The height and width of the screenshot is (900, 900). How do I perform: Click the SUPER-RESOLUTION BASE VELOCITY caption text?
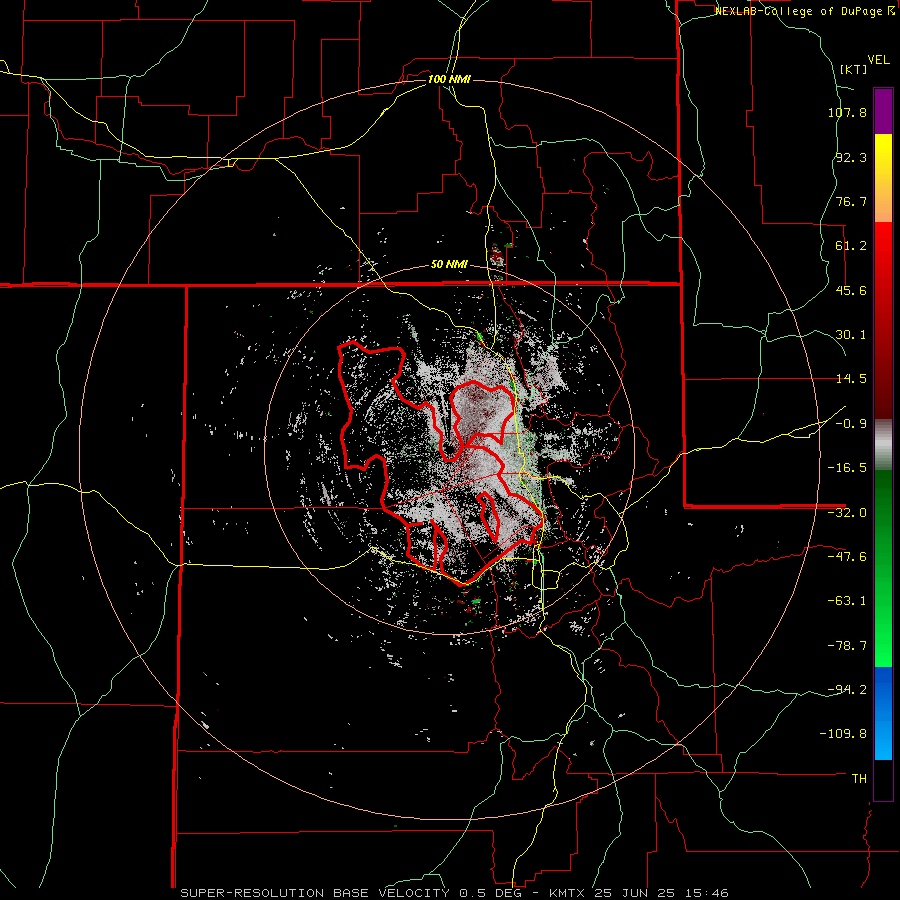(315, 893)
